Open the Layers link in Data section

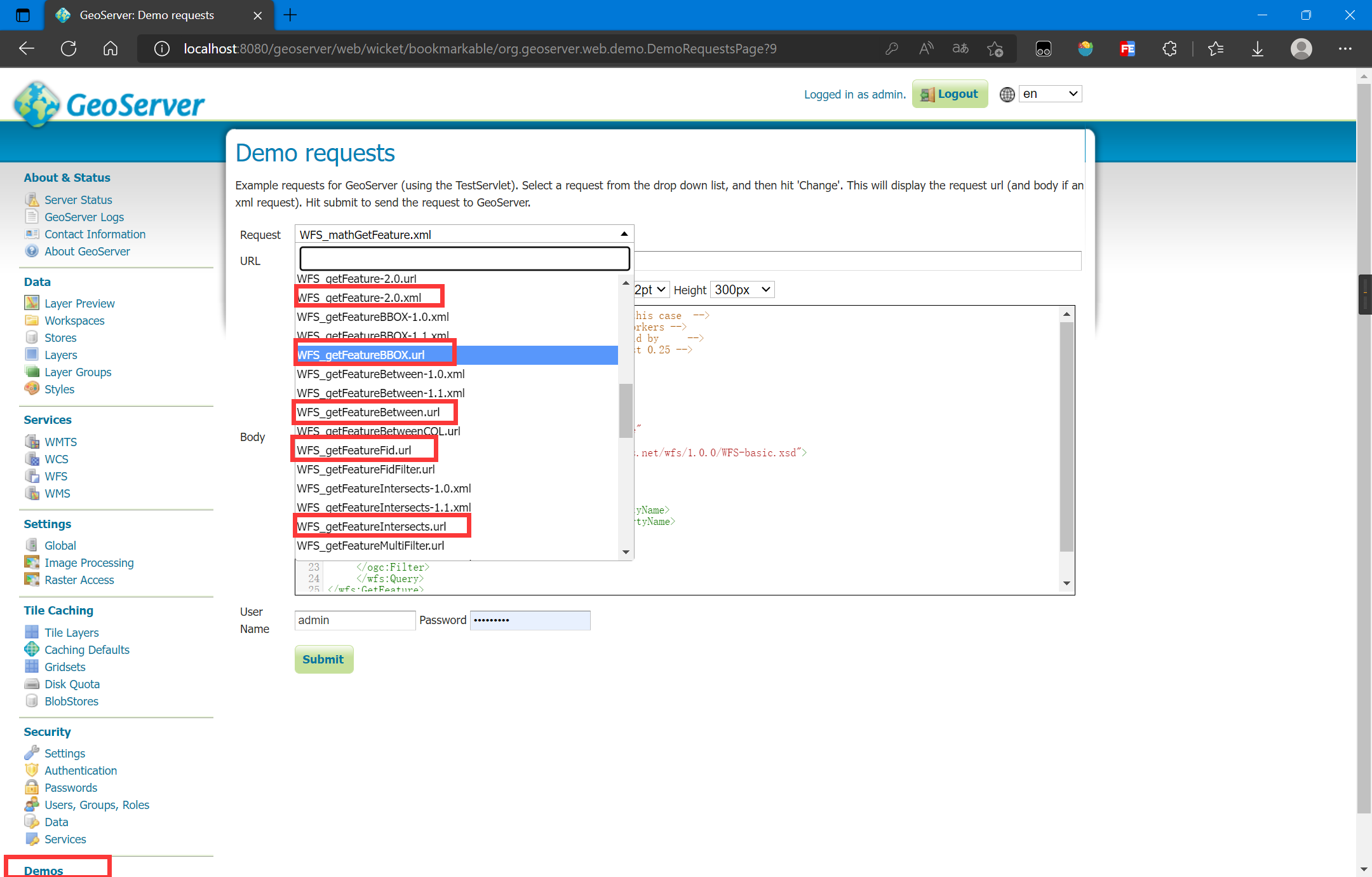61,355
